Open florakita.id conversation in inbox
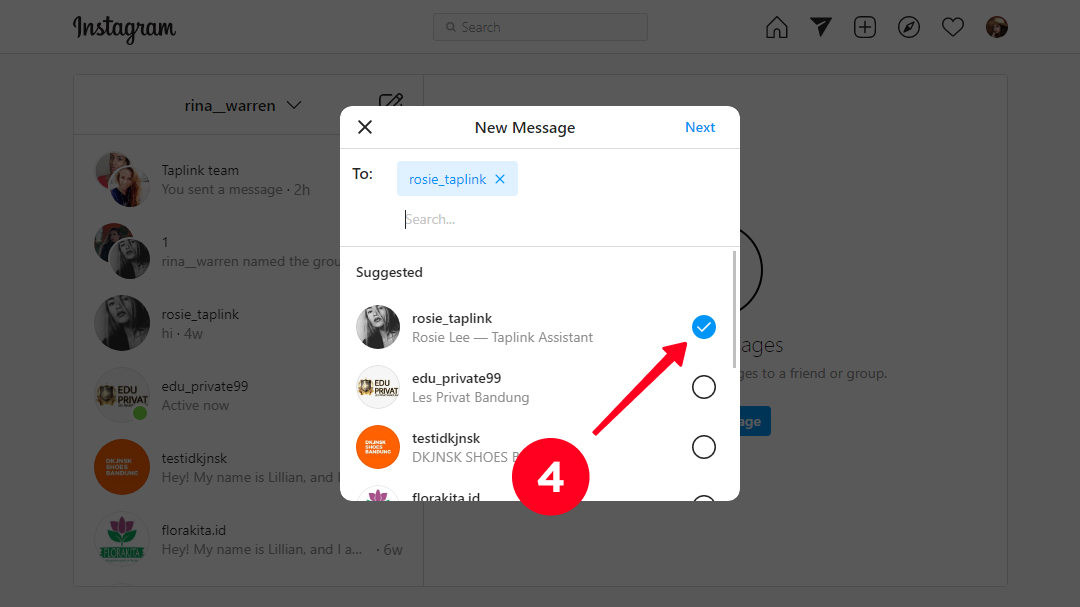This screenshot has height=607, width=1080. (248, 539)
